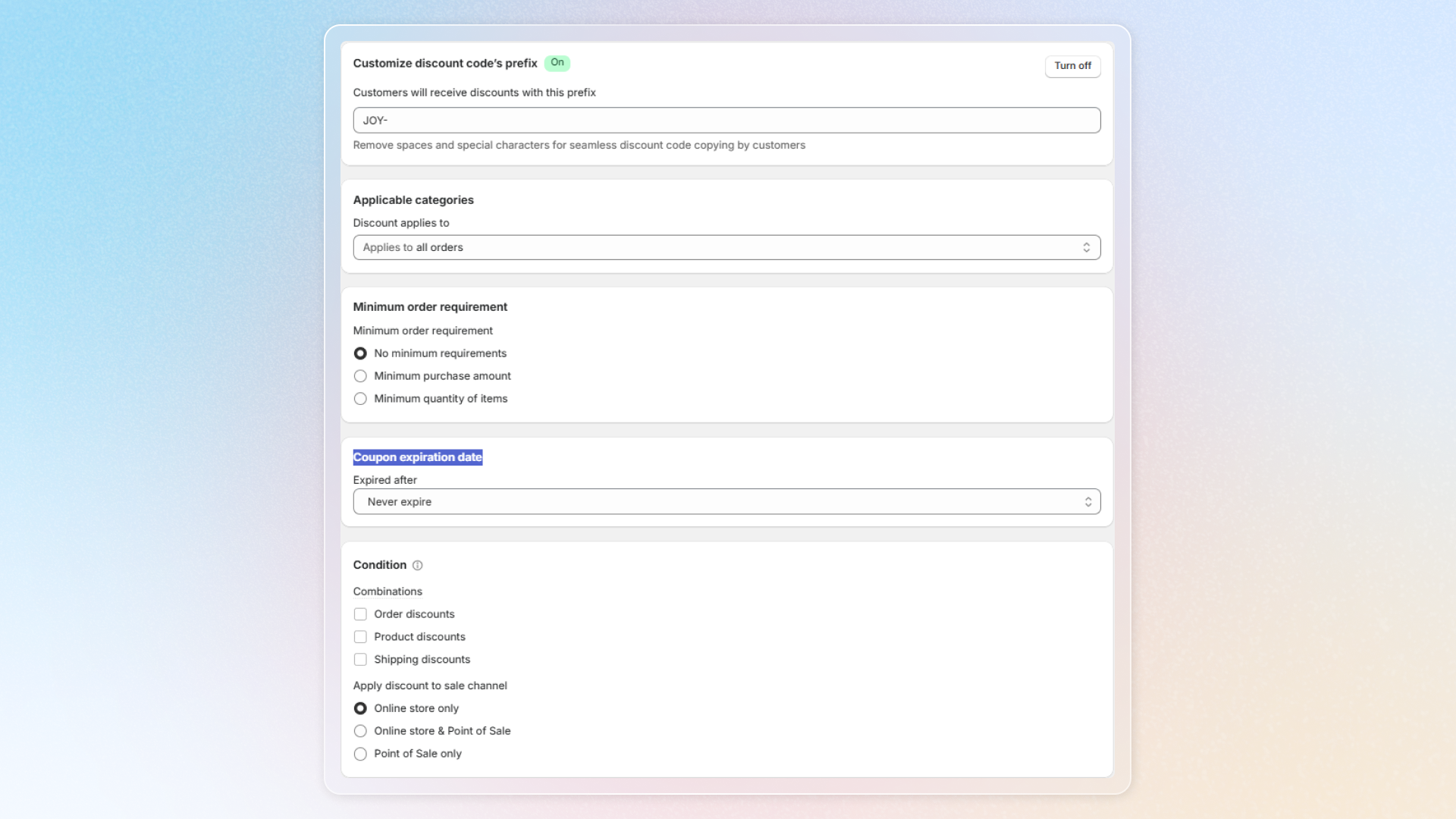This screenshot has height=819, width=1456.
Task: Enable Shipping discounts combination checkbox
Action: pos(361,661)
